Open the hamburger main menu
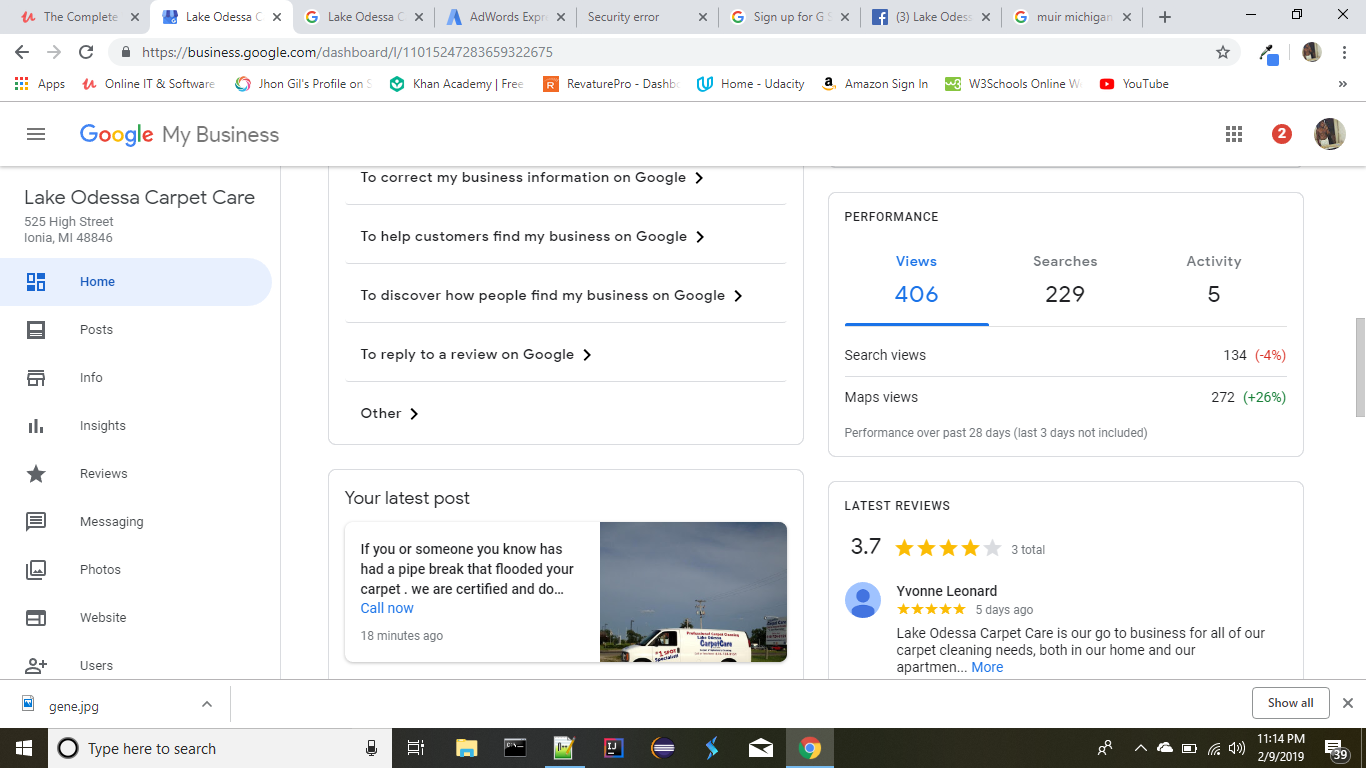 point(36,134)
